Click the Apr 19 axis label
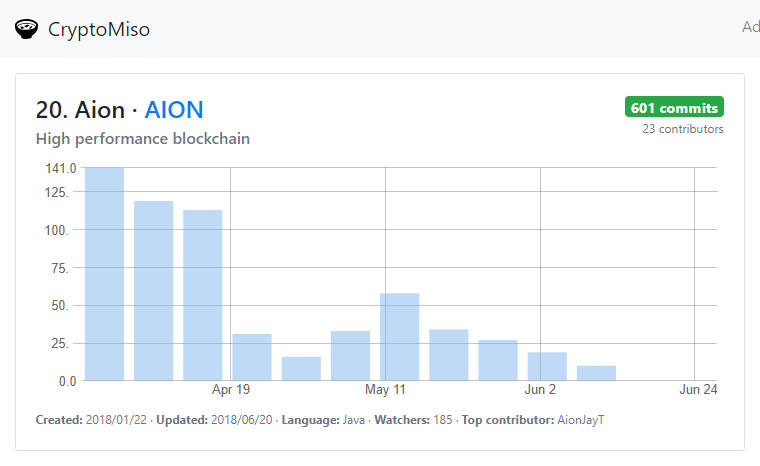The width and height of the screenshot is (760, 466). (x=231, y=389)
